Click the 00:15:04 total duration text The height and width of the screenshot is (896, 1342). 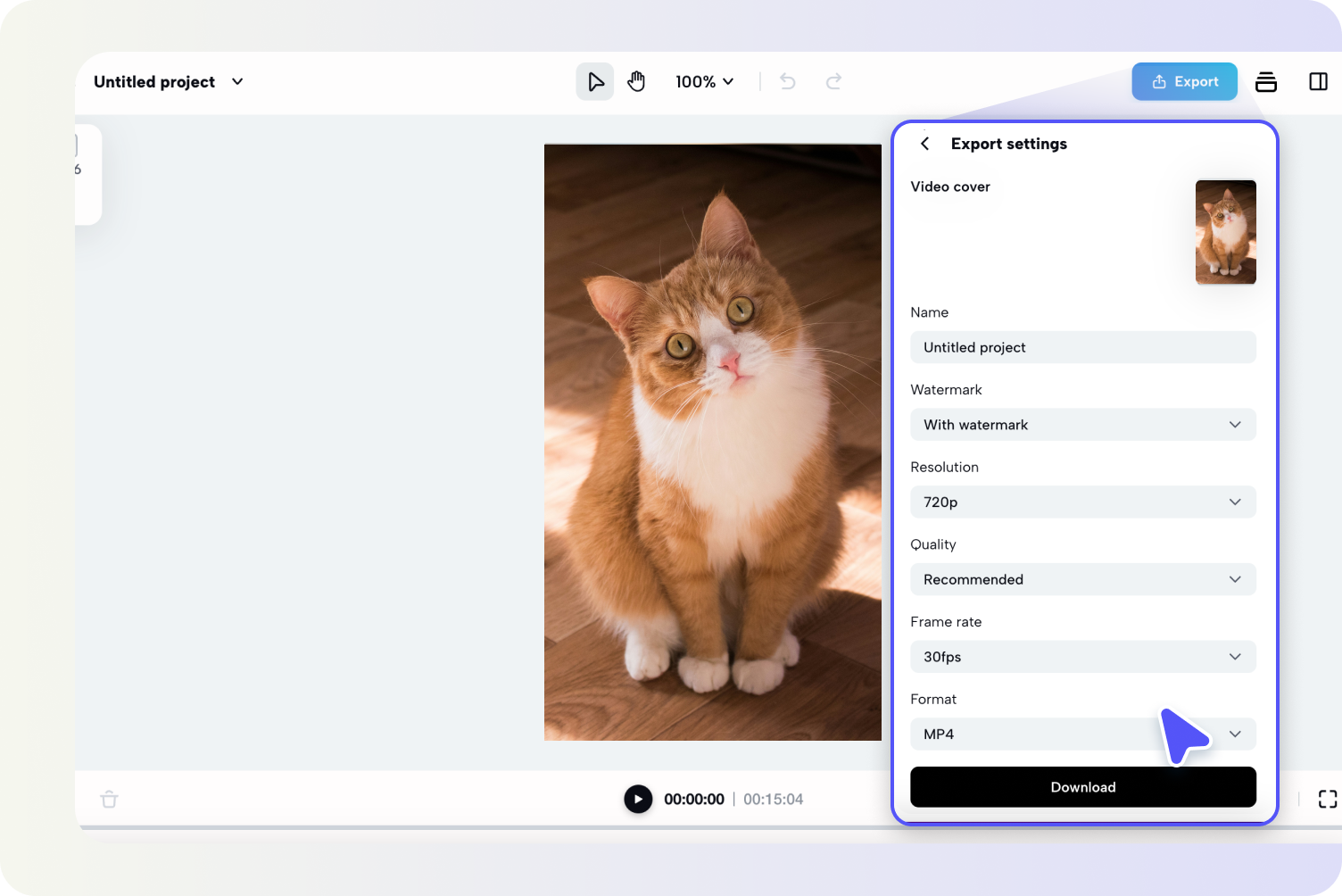pyautogui.click(x=774, y=800)
